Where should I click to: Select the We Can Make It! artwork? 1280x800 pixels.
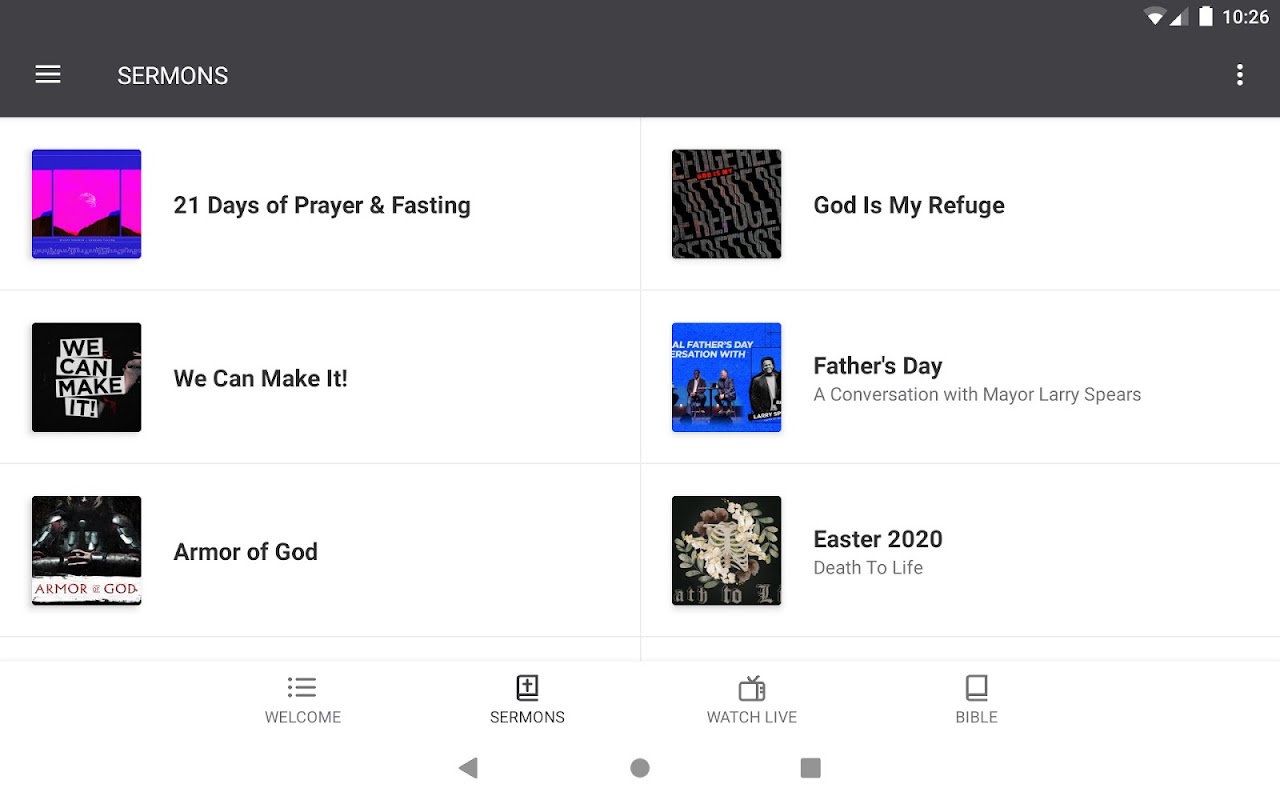pyautogui.click(x=86, y=377)
